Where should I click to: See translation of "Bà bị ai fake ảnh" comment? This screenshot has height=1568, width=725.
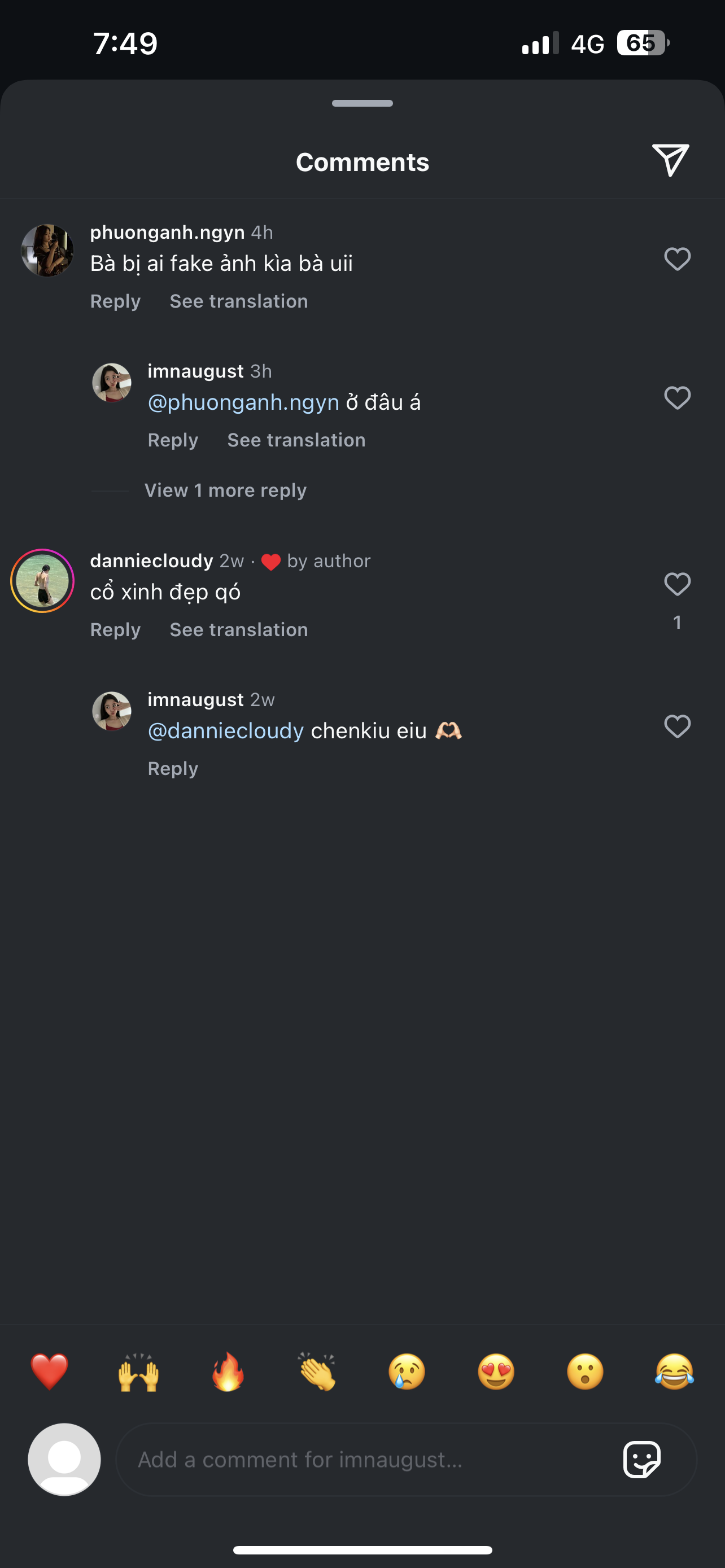(239, 301)
